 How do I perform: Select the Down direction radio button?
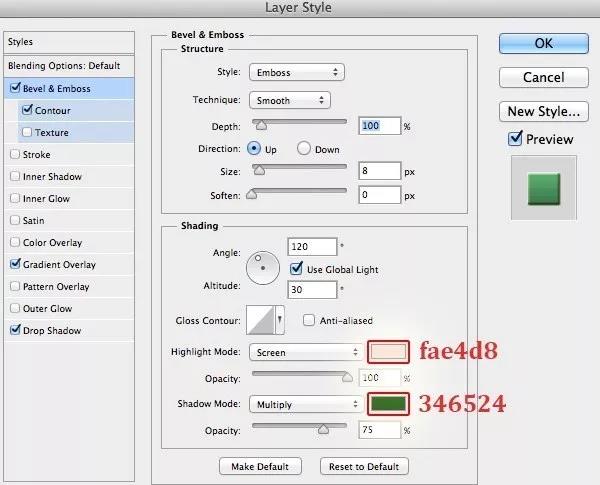(x=303, y=148)
